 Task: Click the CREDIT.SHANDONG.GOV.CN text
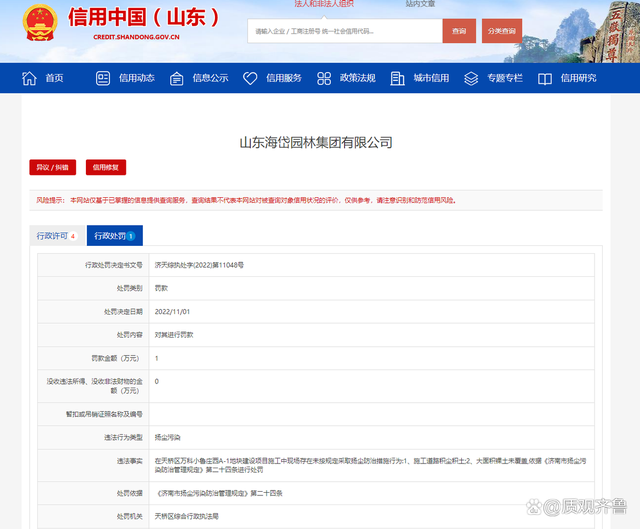(136, 37)
